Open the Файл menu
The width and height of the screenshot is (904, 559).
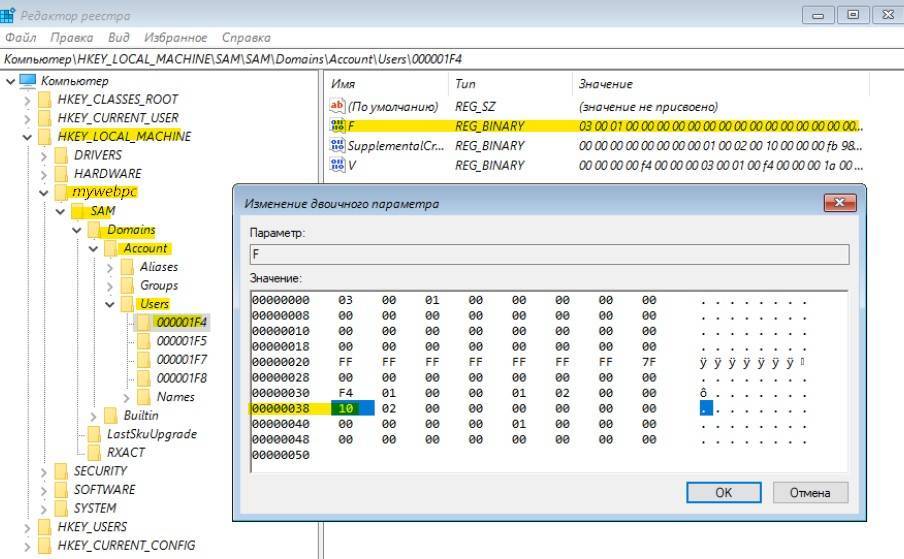tap(20, 38)
